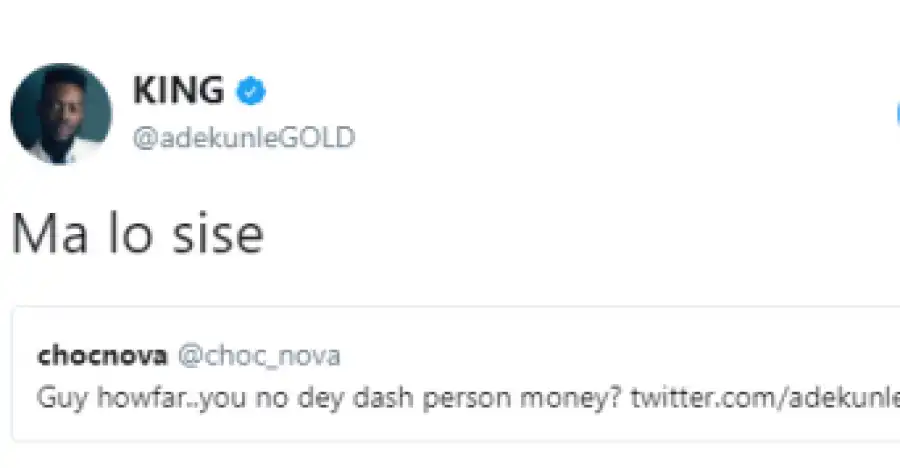
Task: Visit the @adekunleGOLD handle
Action: coord(244,138)
